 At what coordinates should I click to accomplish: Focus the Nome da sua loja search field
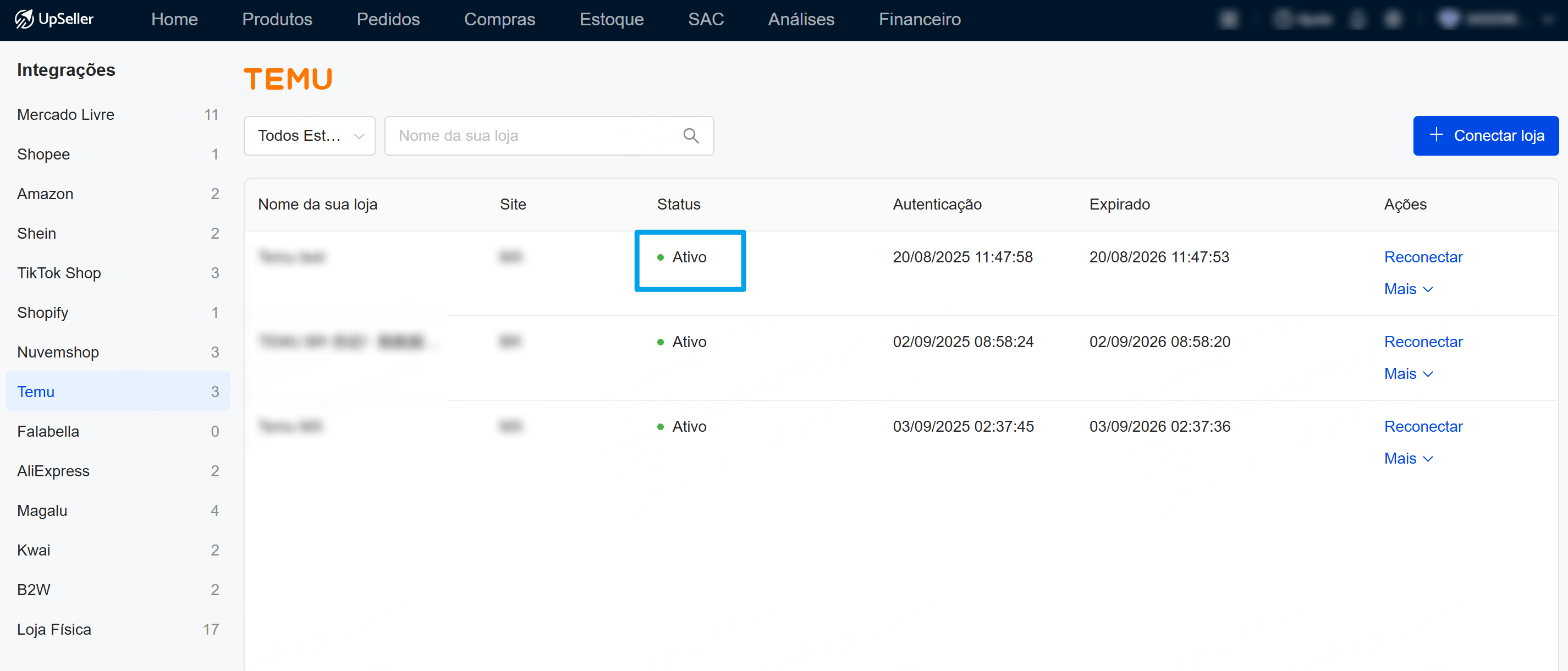[x=548, y=136]
